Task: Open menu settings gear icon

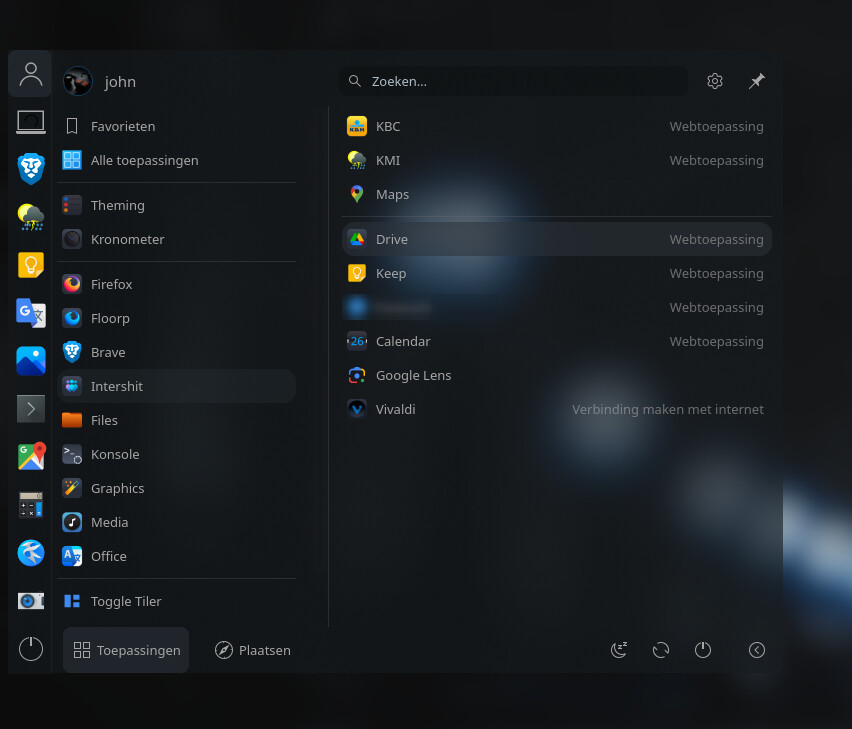Action: 715,81
